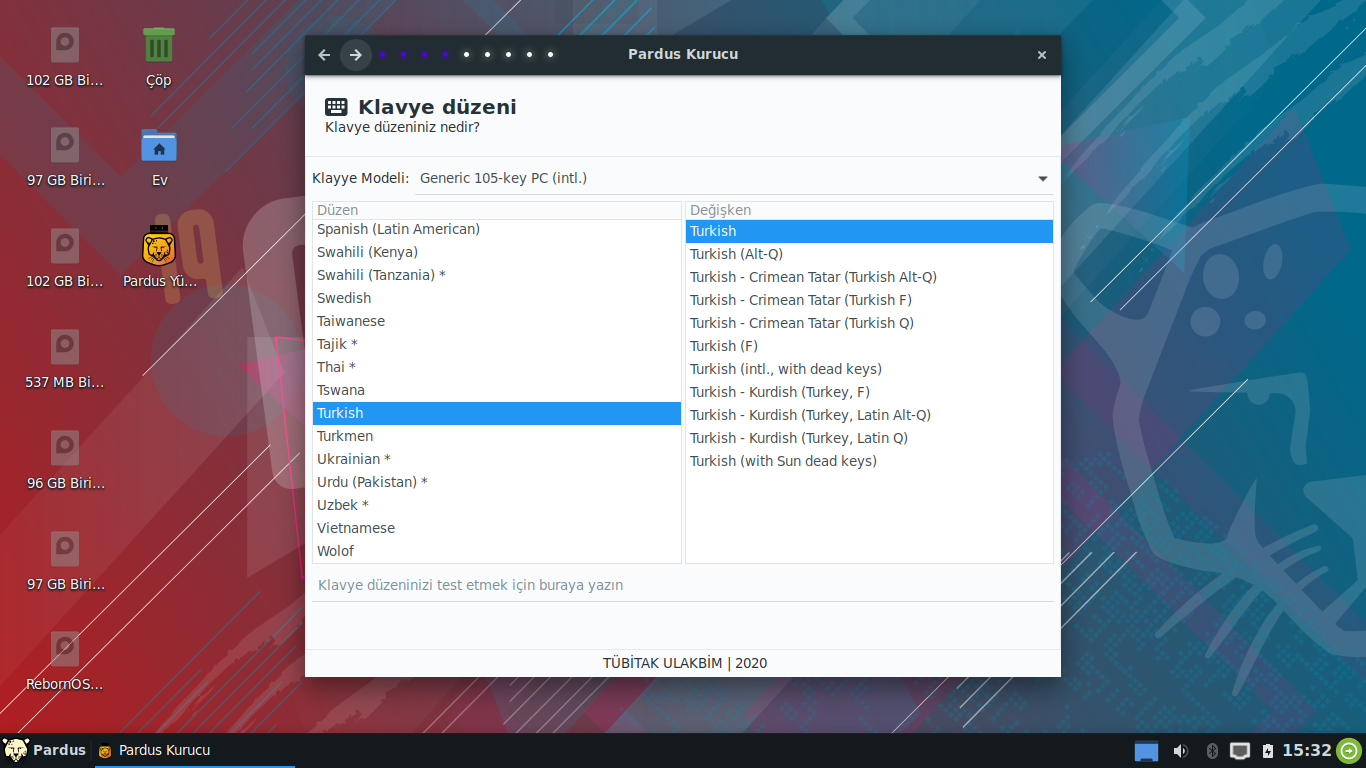1366x768 pixels.
Task: Open the network display tray icon
Action: click(1240, 751)
